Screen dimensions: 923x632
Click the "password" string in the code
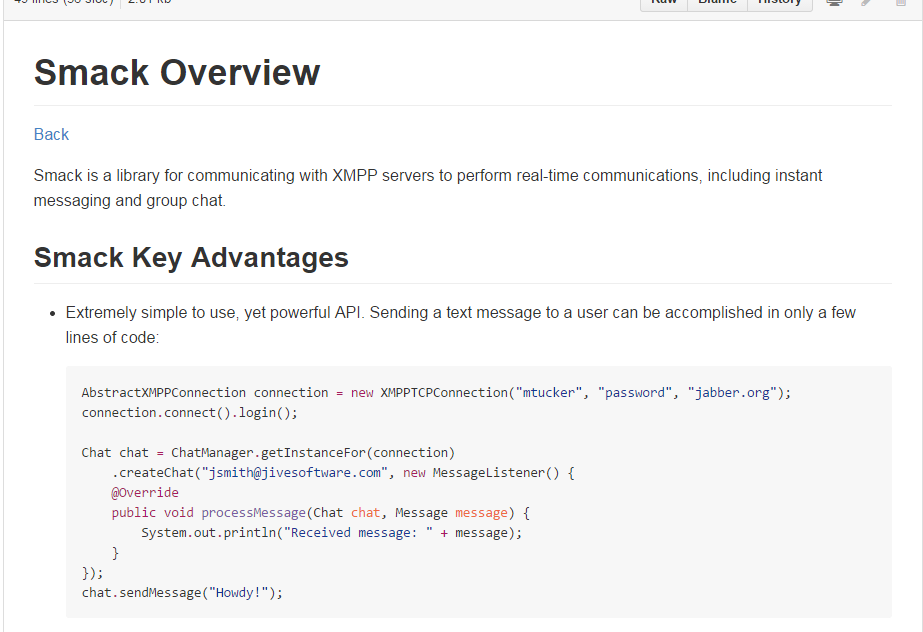point(635,392)
